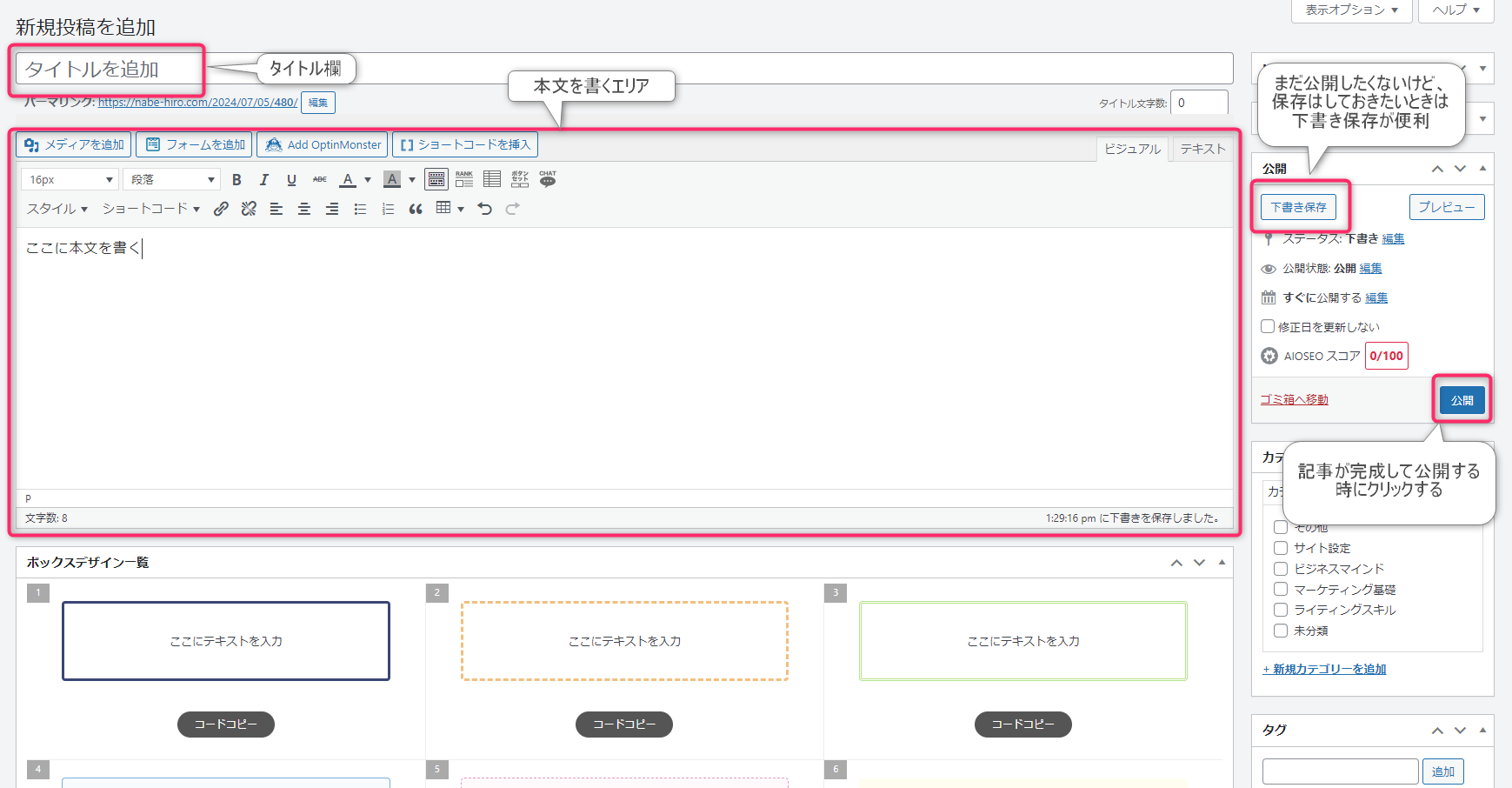Switch to テキスト editor tab
1512x788 pixels.
1202,150
